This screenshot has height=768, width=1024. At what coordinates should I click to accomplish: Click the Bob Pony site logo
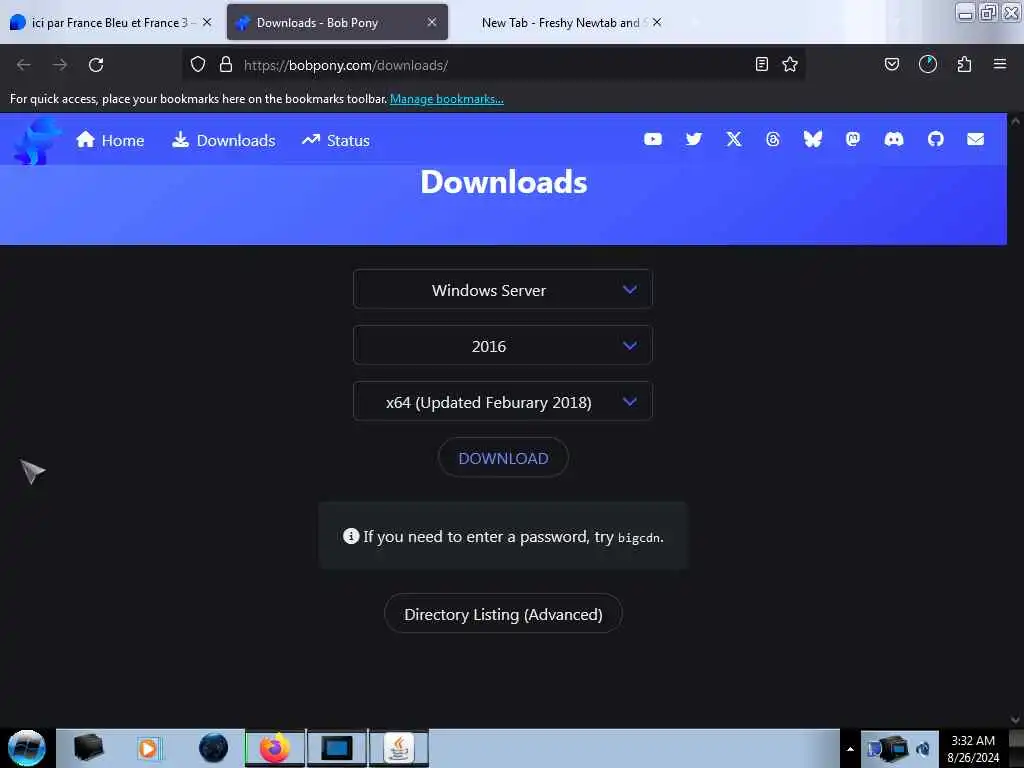tap(37, 140)
